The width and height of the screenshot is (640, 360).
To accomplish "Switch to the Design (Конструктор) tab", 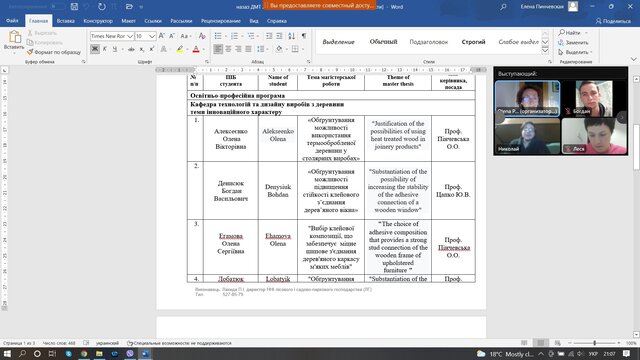I will 98,20.
